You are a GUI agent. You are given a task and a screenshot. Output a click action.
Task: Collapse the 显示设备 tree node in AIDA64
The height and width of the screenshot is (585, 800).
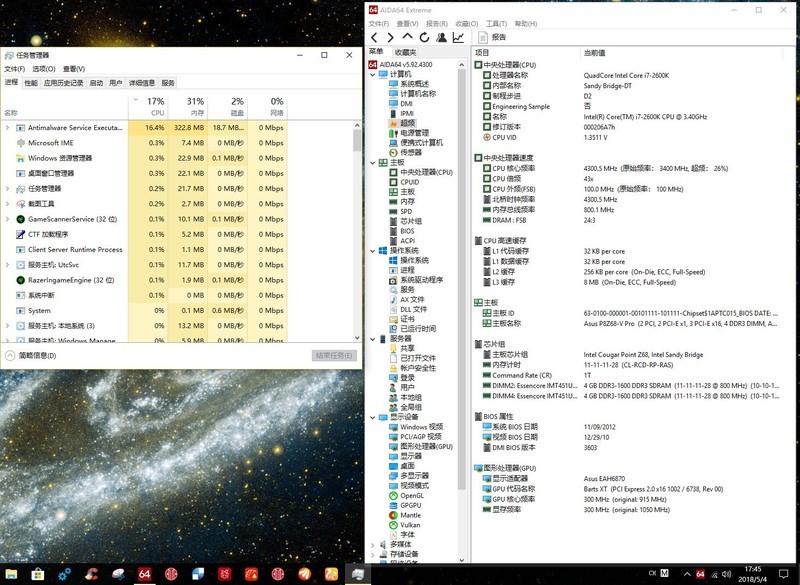coord(372,417)
